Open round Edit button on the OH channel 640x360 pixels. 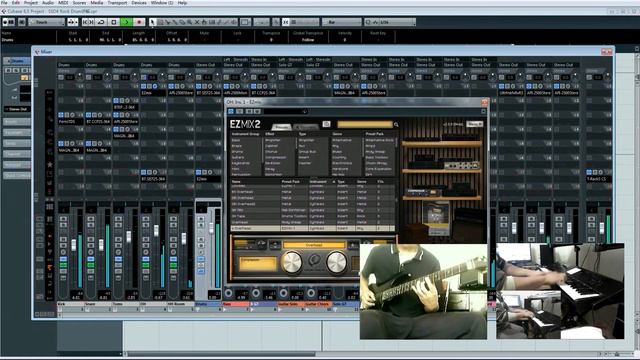tap(146, 252)
